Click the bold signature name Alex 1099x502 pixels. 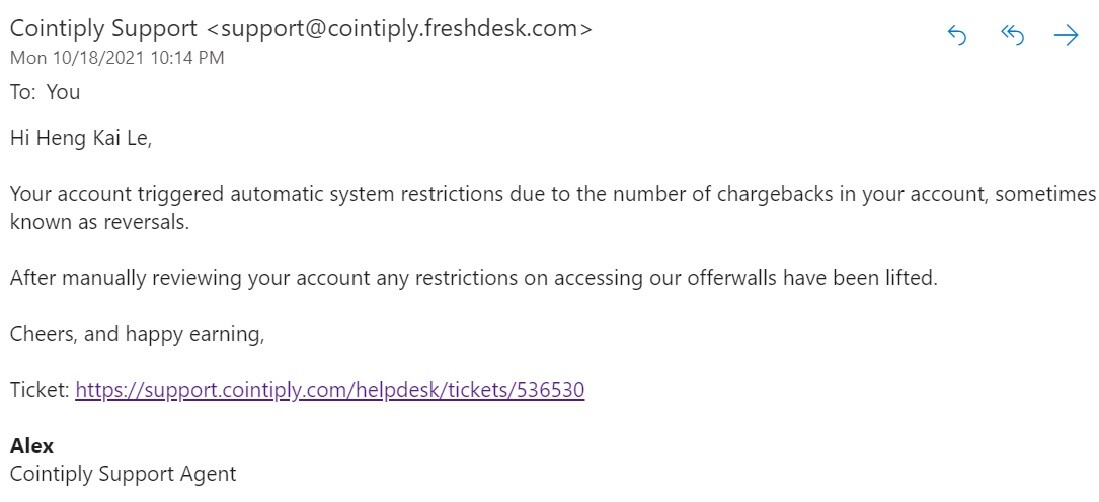coord(32,445)
